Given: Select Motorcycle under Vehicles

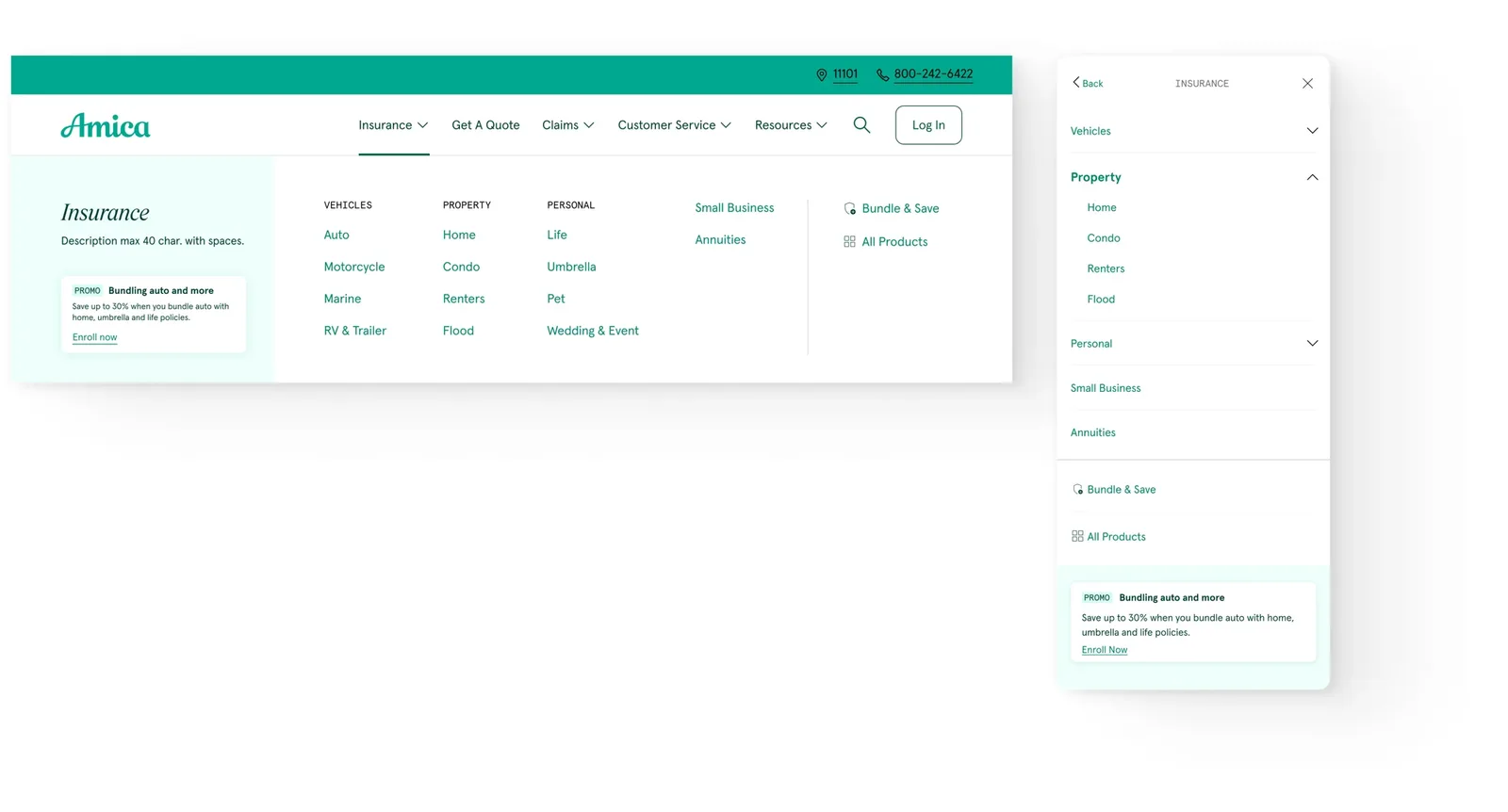Looking at the screenshot, I should tap(354, 267).
